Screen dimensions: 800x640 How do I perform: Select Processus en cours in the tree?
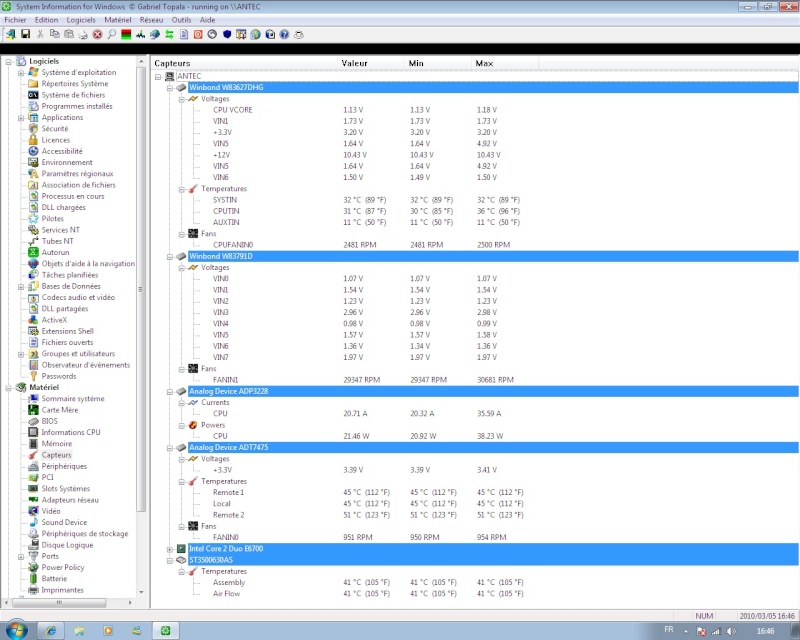73,196
